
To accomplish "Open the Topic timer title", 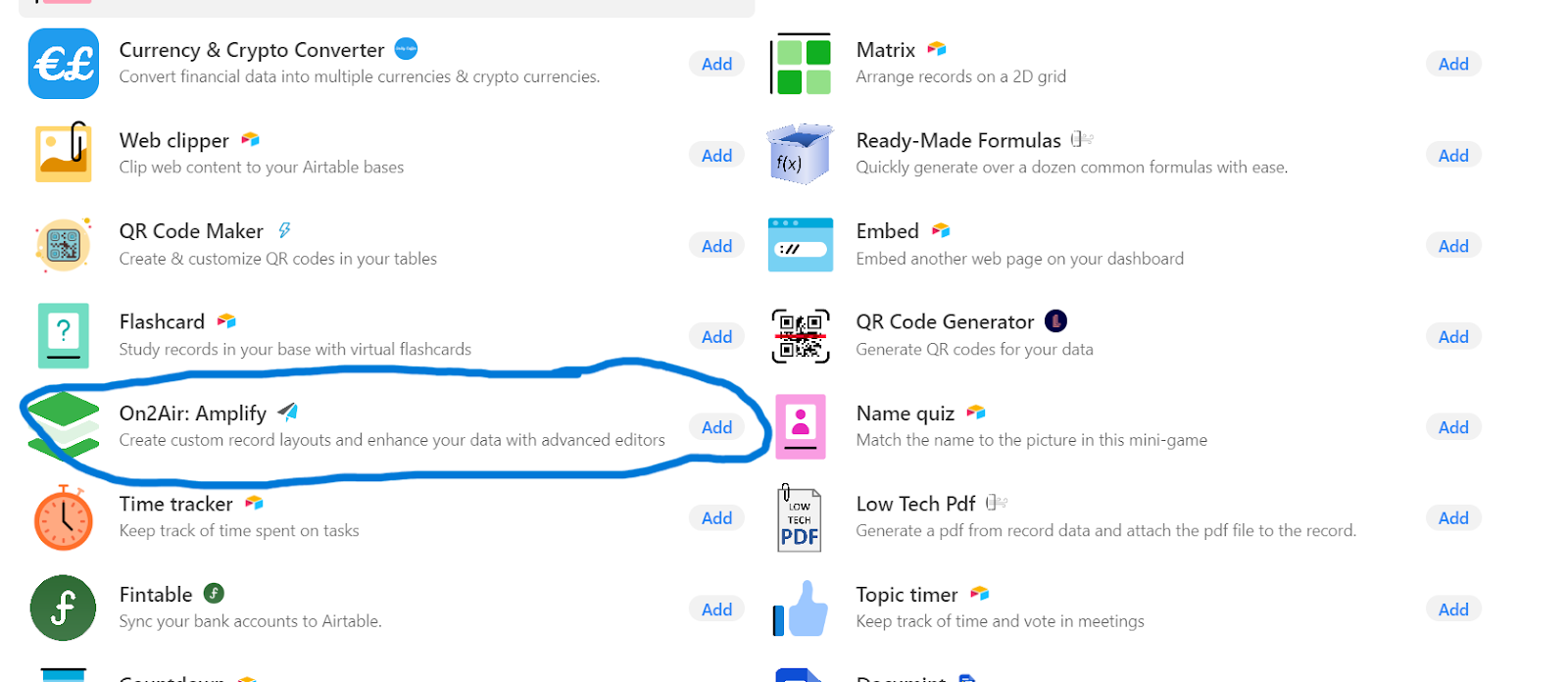I will click(x=906, y=595).
